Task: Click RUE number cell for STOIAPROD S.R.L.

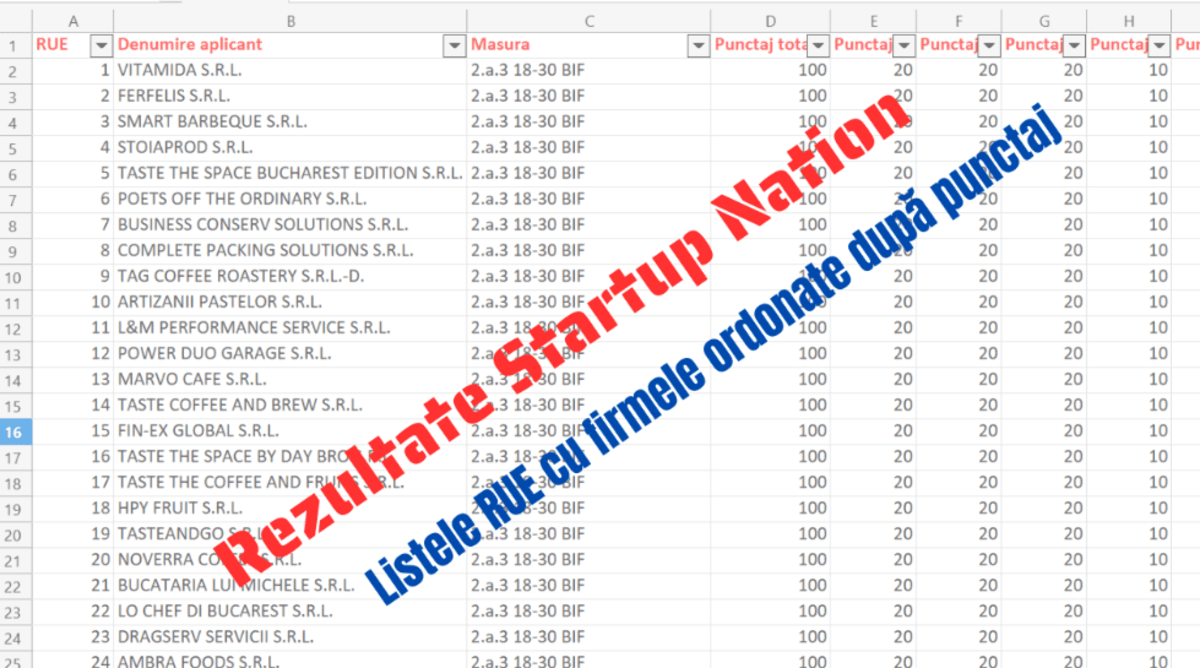Action: click(x=73, y=148)
